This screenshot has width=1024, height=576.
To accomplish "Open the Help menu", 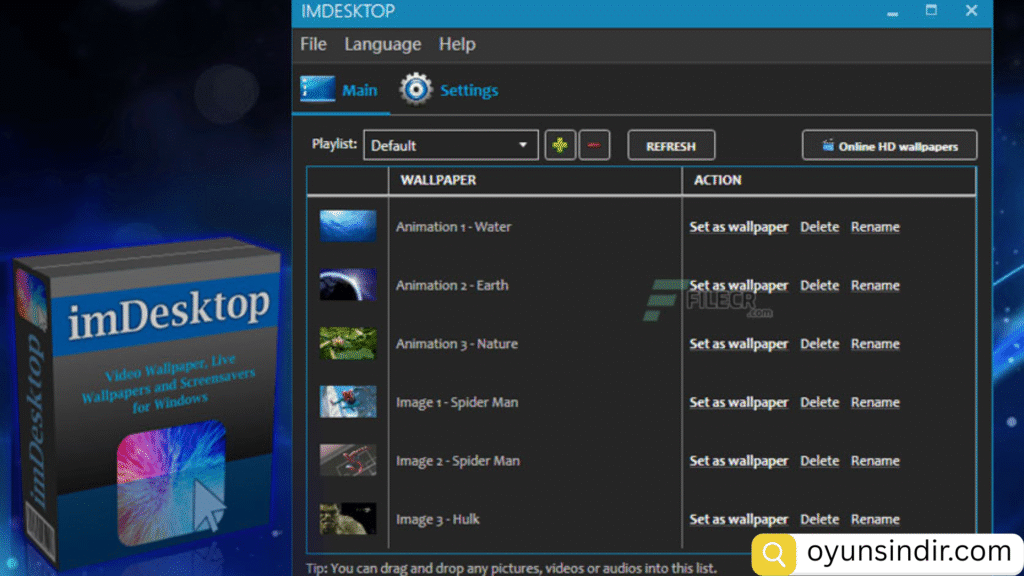I will (x=457, y=44).
